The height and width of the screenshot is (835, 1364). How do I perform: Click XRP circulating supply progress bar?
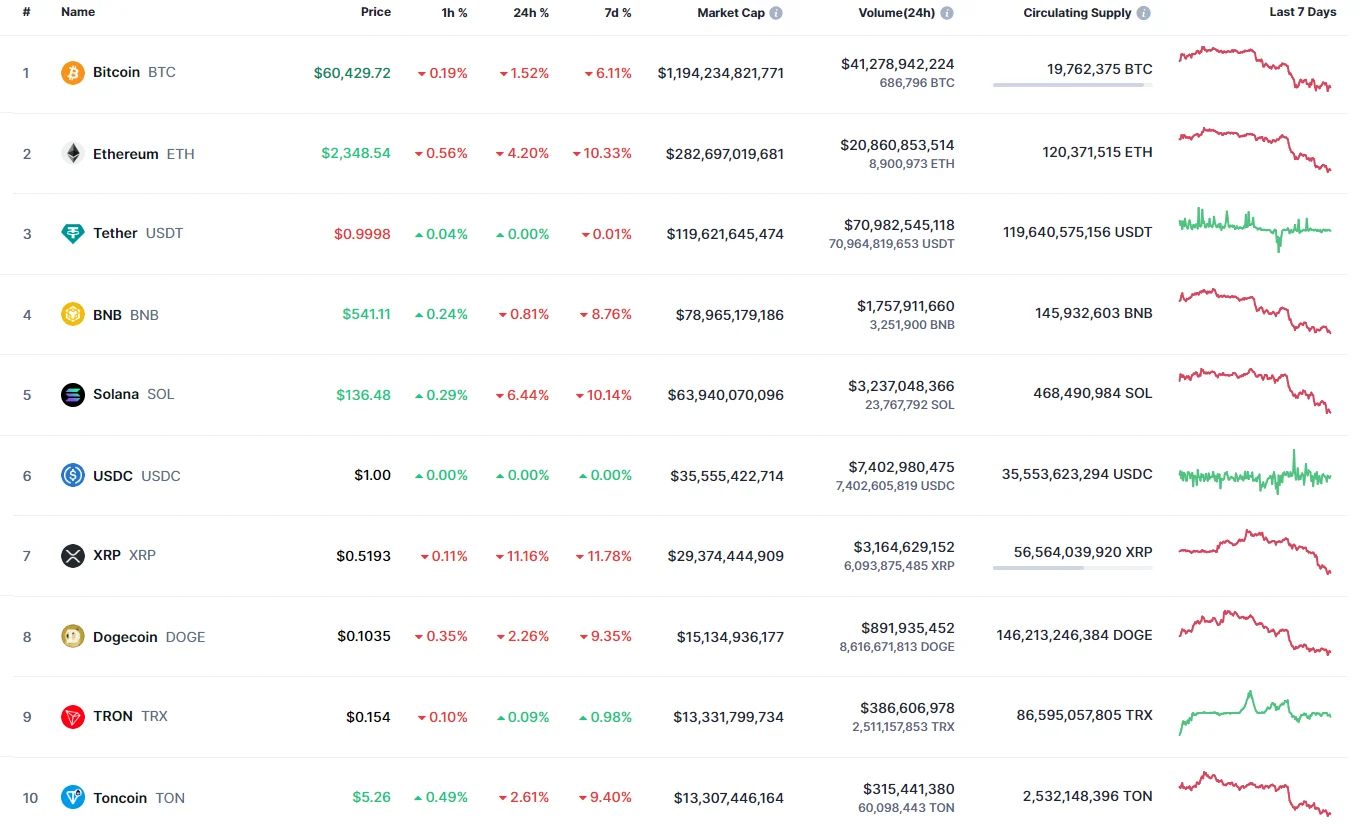pyautogui.click(x=1072, y=568)
